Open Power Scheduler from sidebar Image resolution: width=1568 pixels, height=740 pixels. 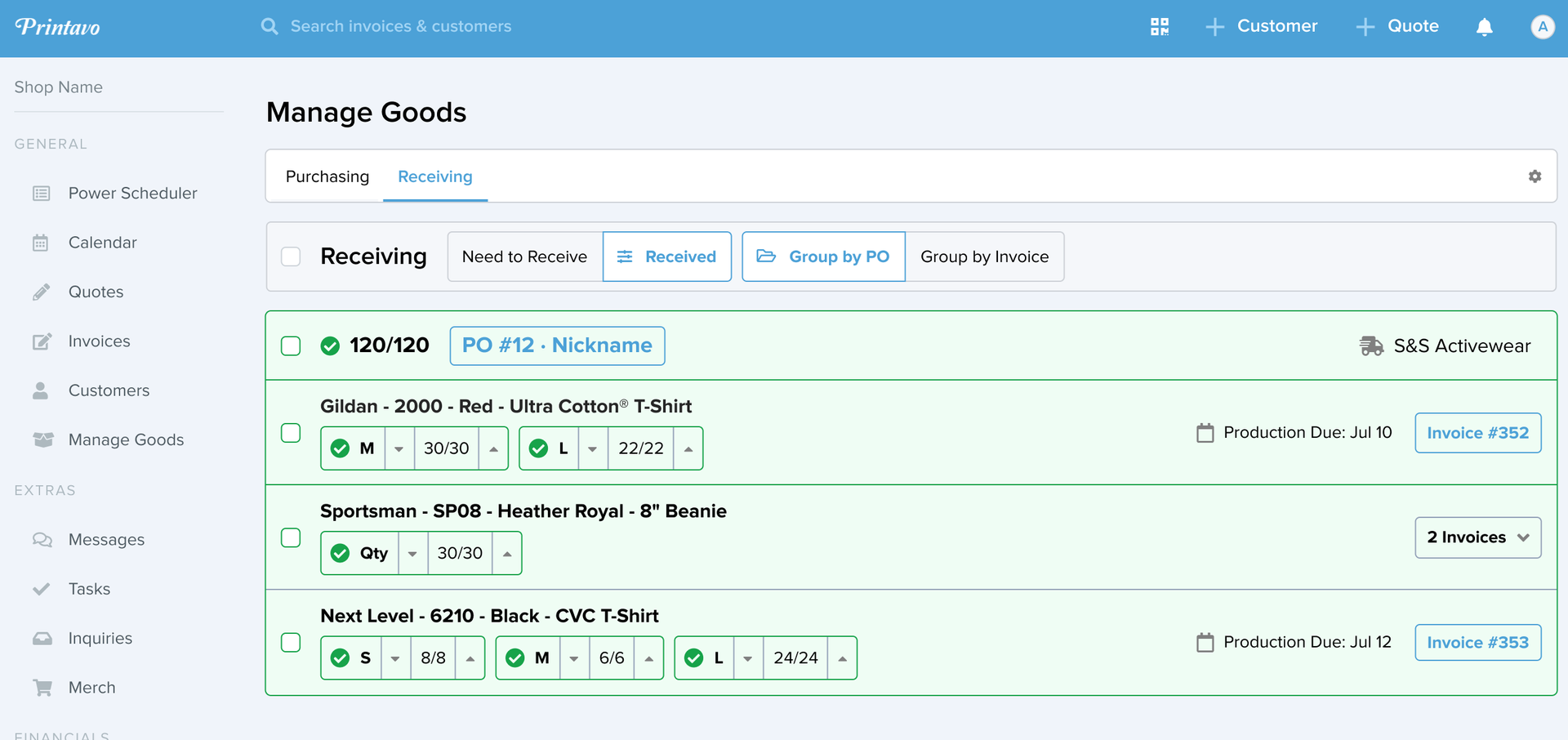click(133, 194)
